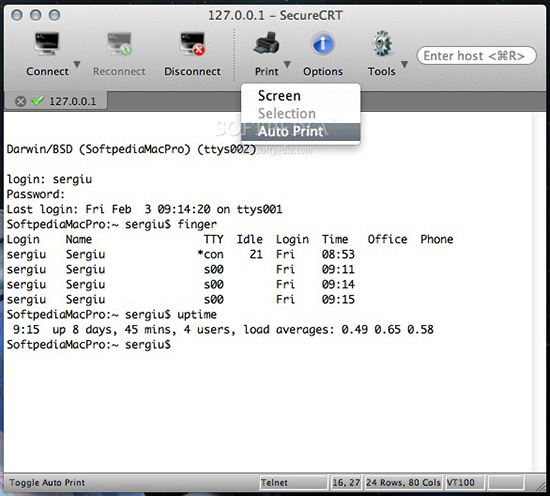Click the Disconnect label button
550x496 pixels.
point(192,71)
